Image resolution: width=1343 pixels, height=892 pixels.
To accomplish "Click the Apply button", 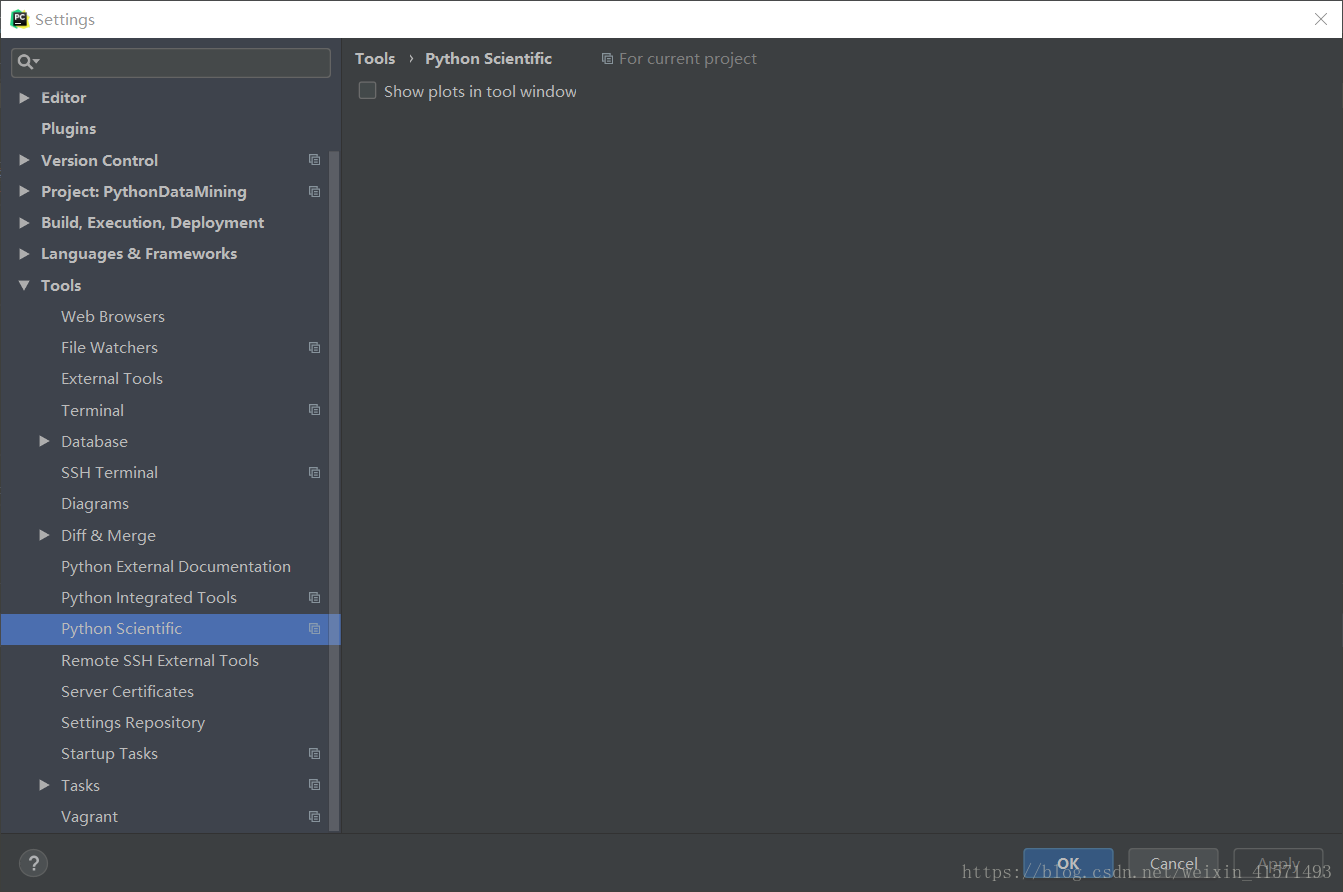I will click(1278, 863).
